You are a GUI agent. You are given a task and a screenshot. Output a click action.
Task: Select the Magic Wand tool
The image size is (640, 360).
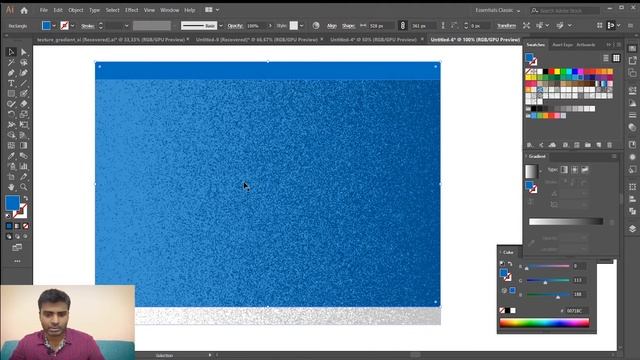coord(11,62)
